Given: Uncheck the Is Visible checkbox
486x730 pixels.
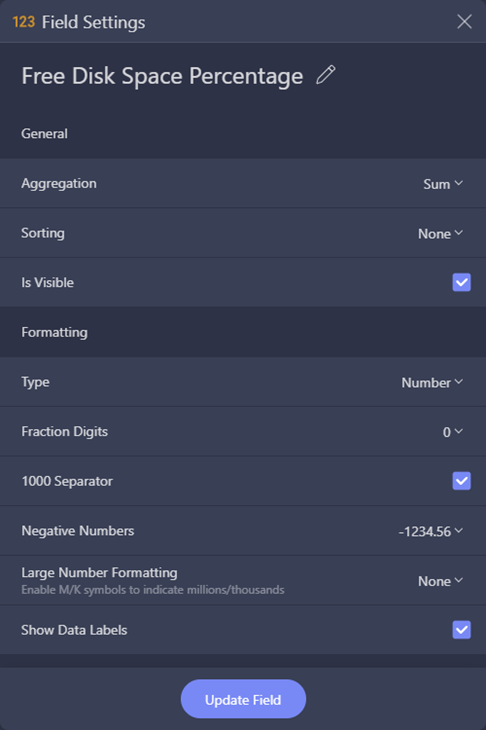Looking at the screenshot, I should coord(461,282).
